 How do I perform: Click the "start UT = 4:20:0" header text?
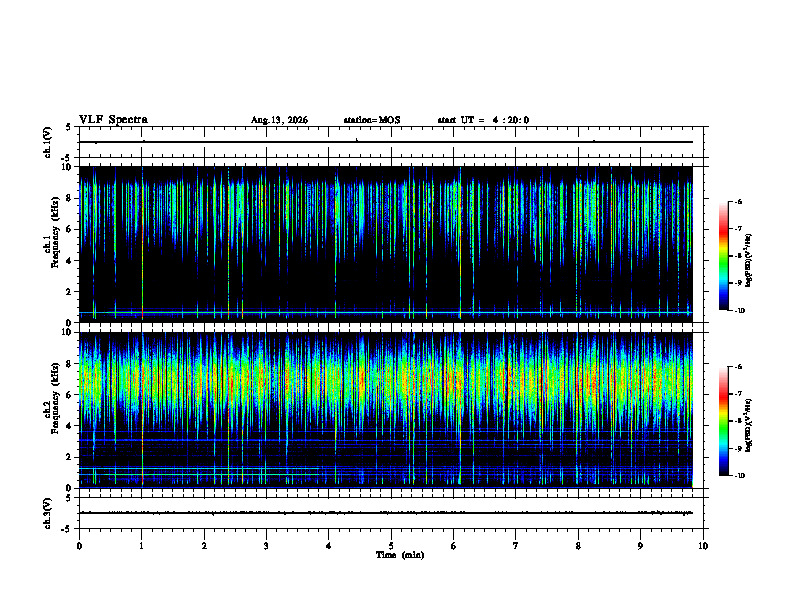pos(483,120)
